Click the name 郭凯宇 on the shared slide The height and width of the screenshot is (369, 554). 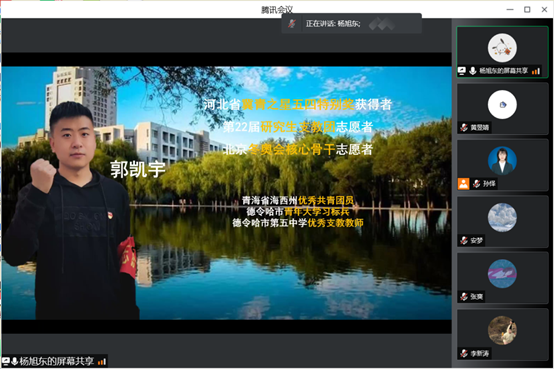(137, 169)
